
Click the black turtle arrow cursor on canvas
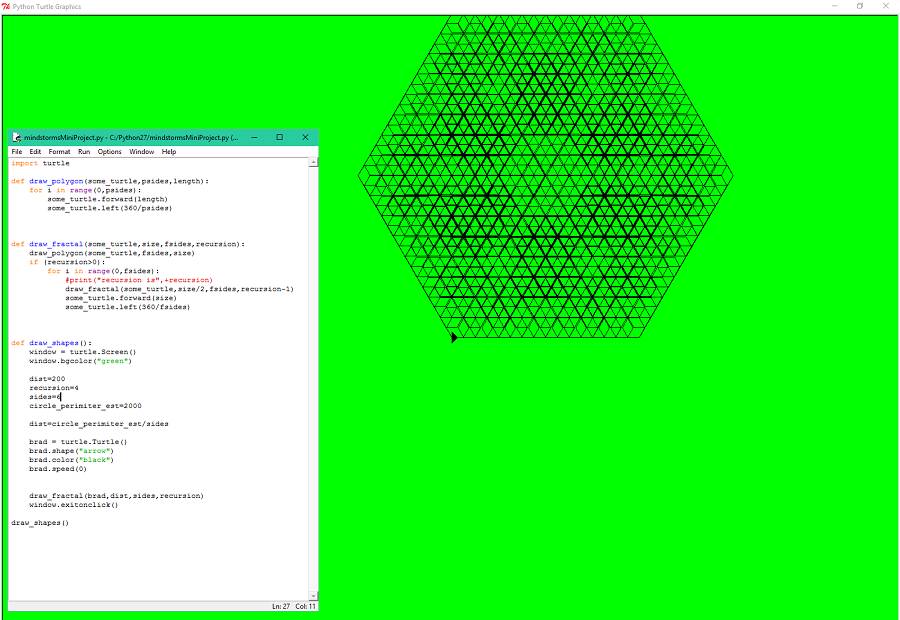coord(455,338)
